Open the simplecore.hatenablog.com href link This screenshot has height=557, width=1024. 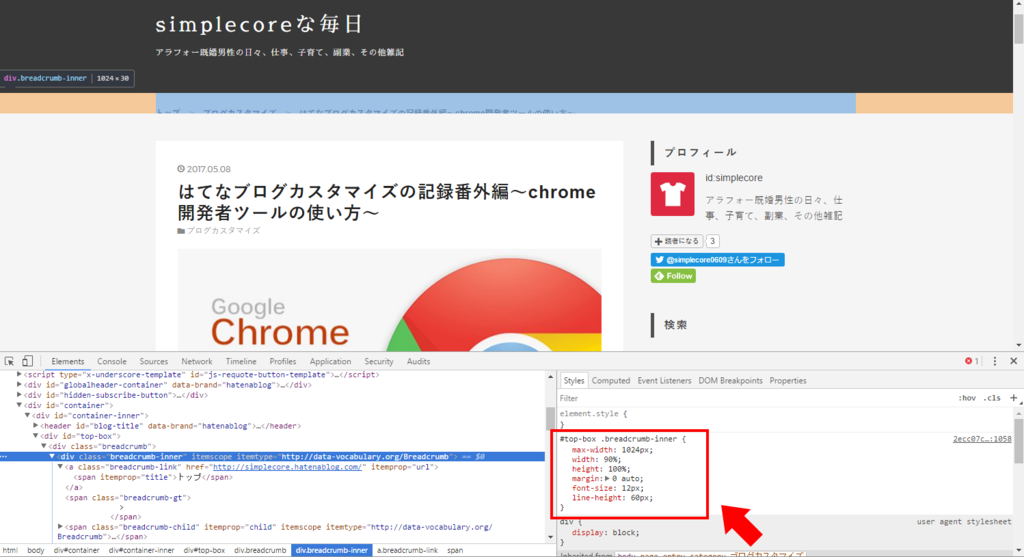click(x=287, y=467)
